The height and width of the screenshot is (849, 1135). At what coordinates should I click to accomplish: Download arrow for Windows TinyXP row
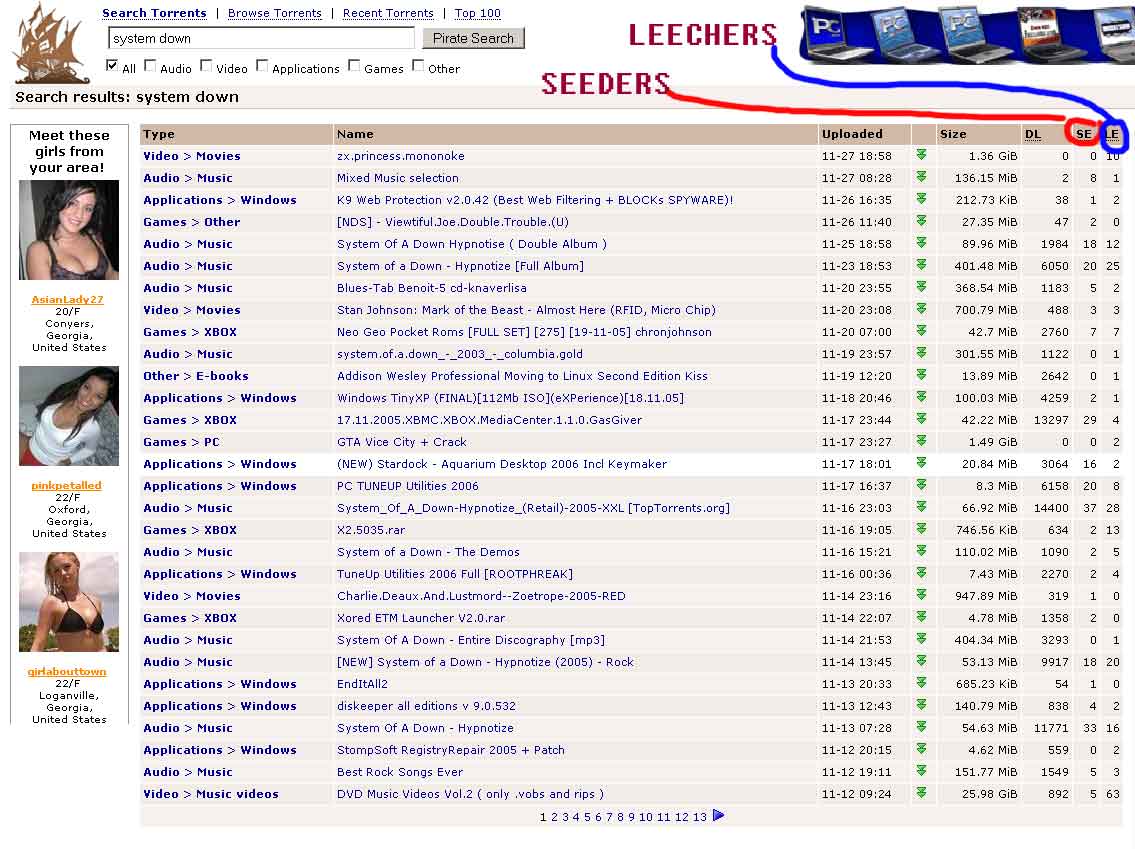coord(921,397)
